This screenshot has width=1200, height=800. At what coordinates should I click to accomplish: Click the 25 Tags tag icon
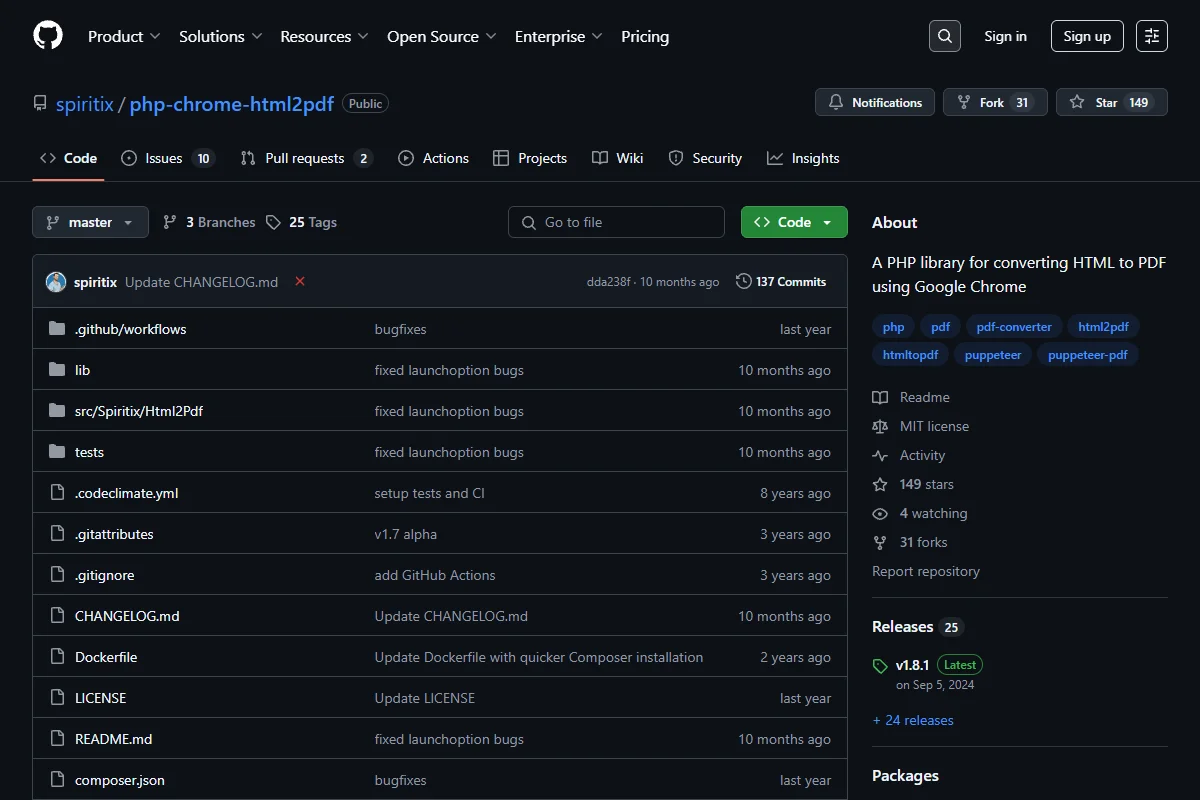point(273,222)
